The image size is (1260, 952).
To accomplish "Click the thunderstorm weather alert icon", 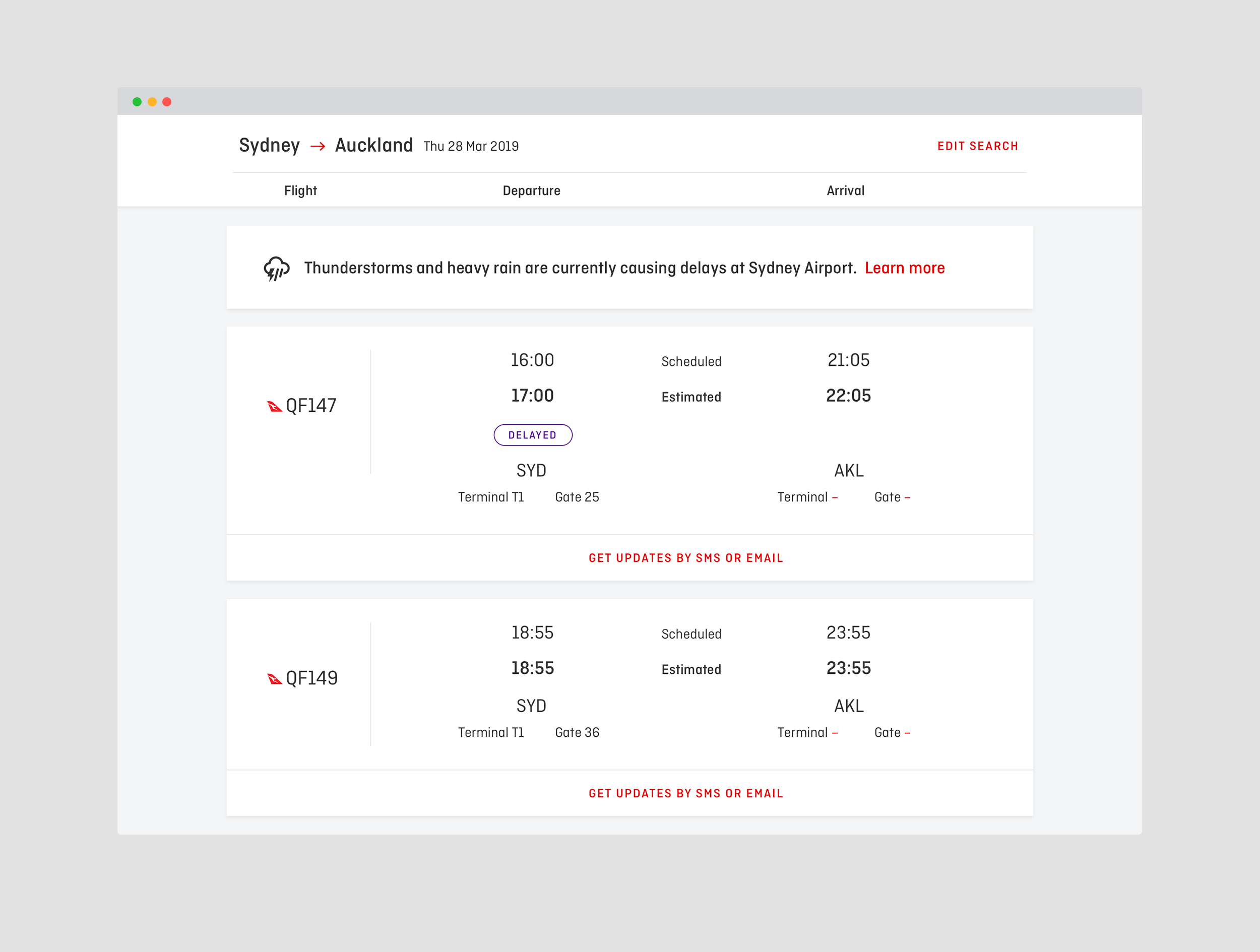I will pos(276,268).
